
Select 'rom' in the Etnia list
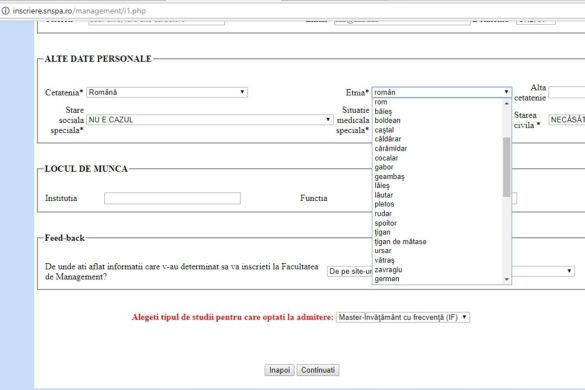(x=438, y=102)
